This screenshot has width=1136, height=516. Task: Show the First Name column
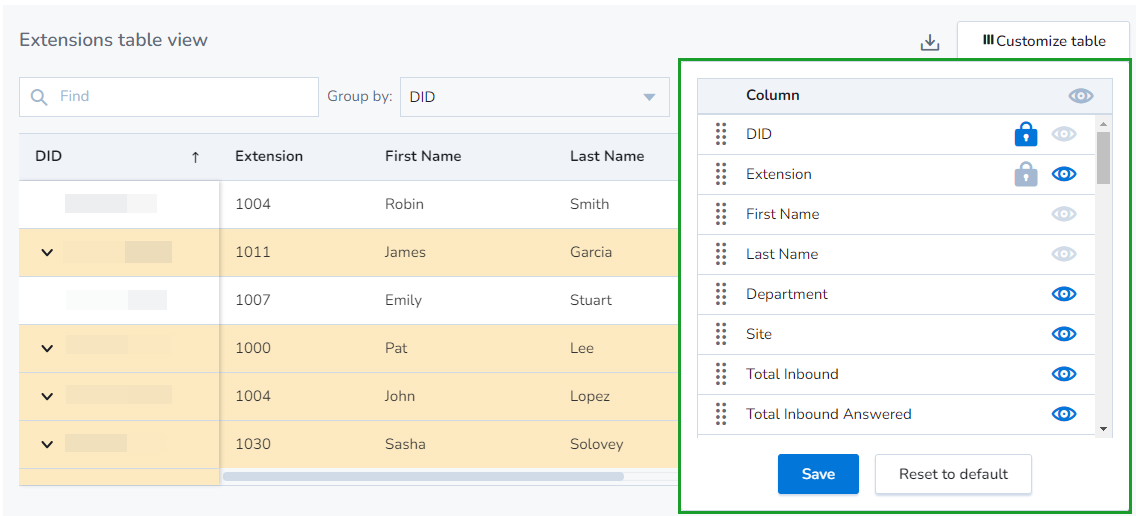coord(1064,214)
